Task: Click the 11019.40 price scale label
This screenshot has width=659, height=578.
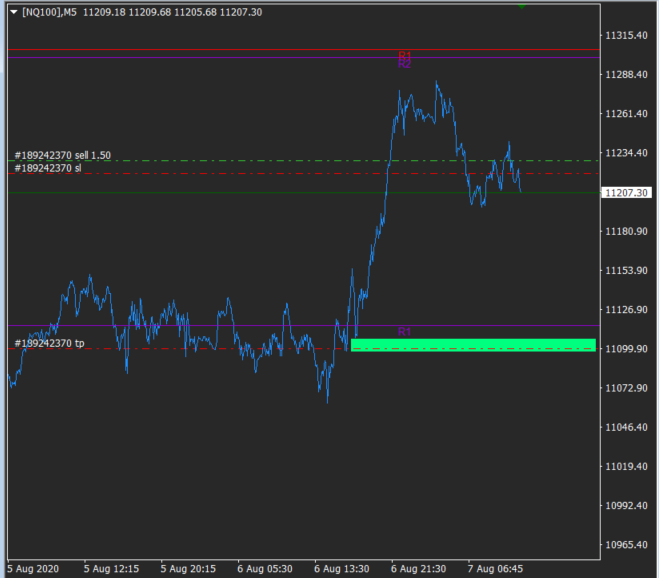Action: tap(626, 466)
